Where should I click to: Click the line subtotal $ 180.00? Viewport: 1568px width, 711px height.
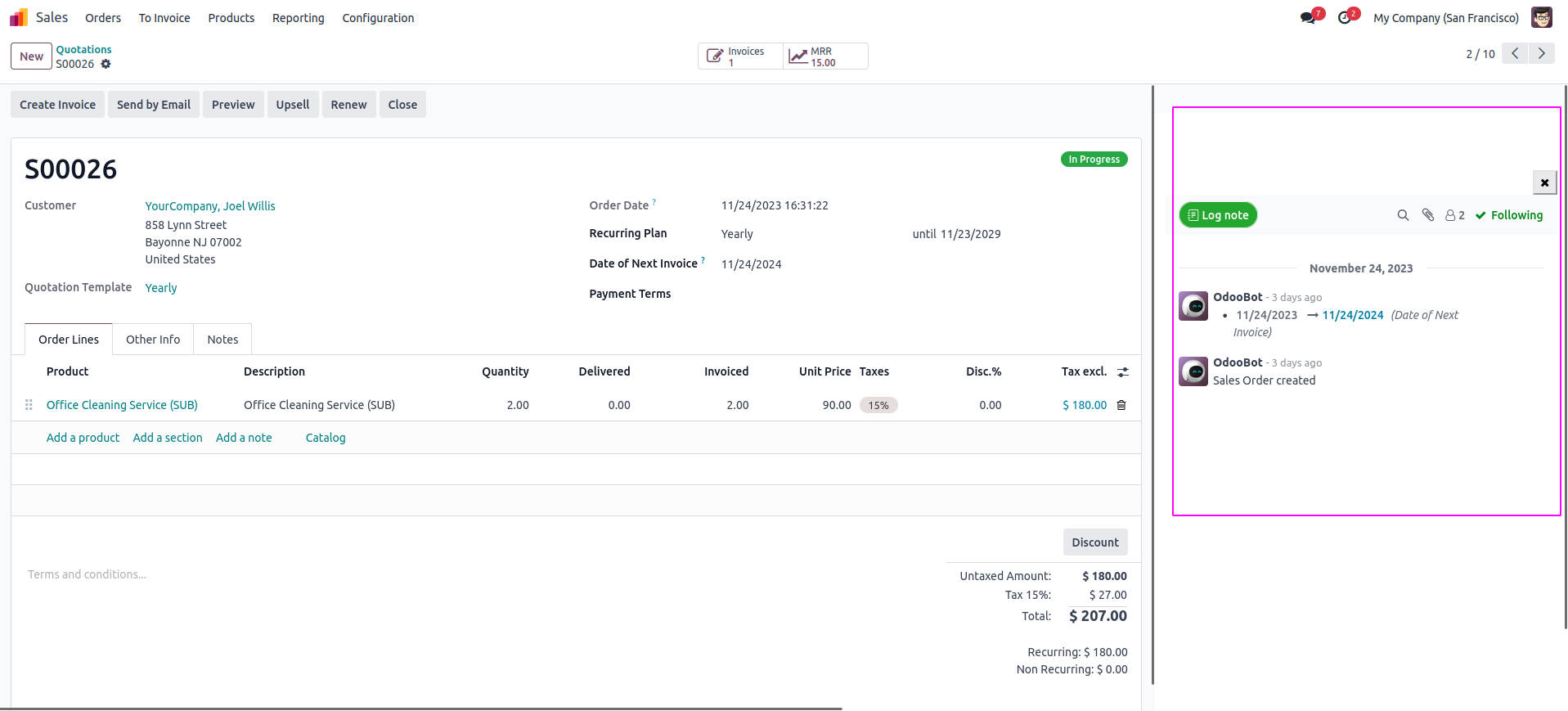pyautogui.click(x=1085, y=405)
